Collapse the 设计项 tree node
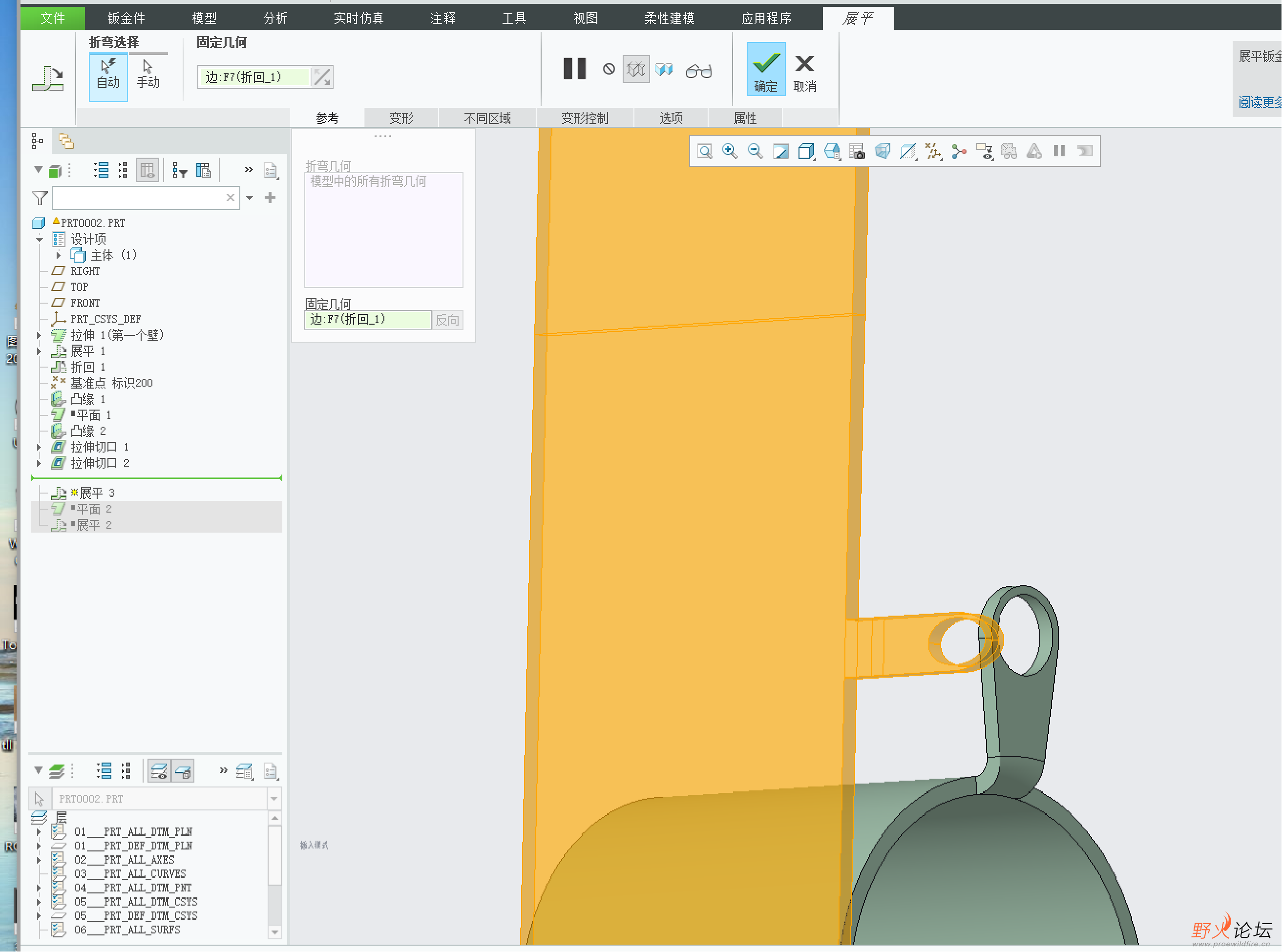This screenshot has width=1282, height=952. tap(39, 239)
